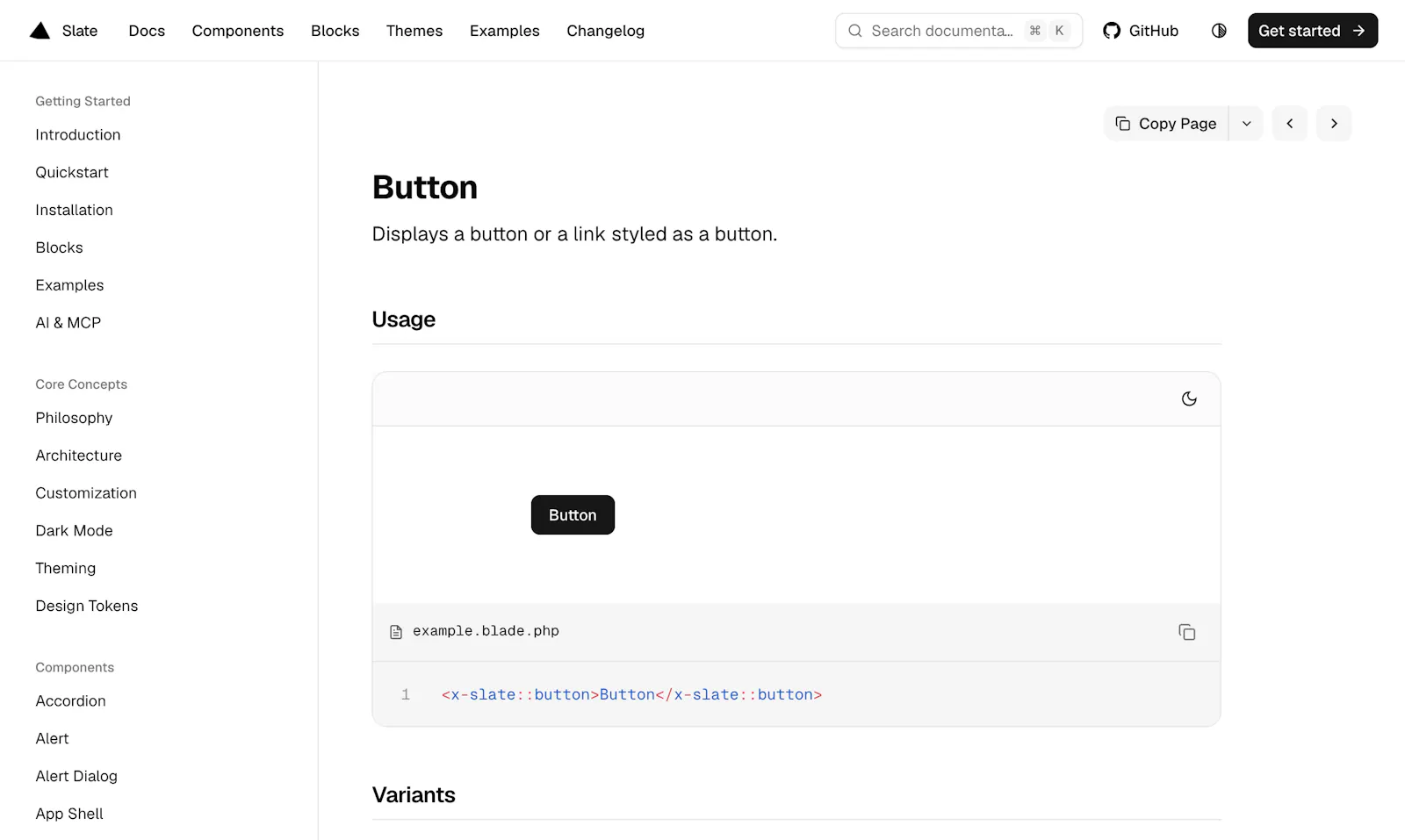This screenshot has height=840, width=1405.
Task: Click the arrow in Get started button
Action: [1358, 31]
